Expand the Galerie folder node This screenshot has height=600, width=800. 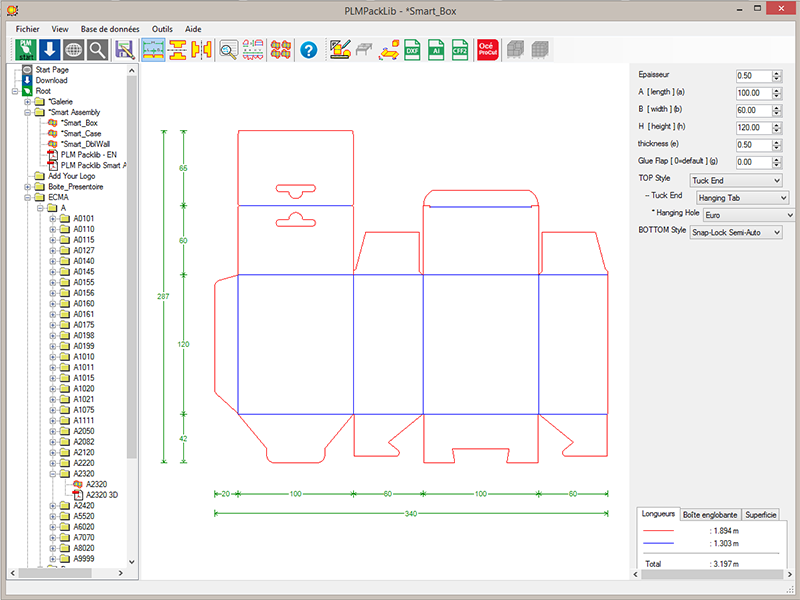point(28,102)
